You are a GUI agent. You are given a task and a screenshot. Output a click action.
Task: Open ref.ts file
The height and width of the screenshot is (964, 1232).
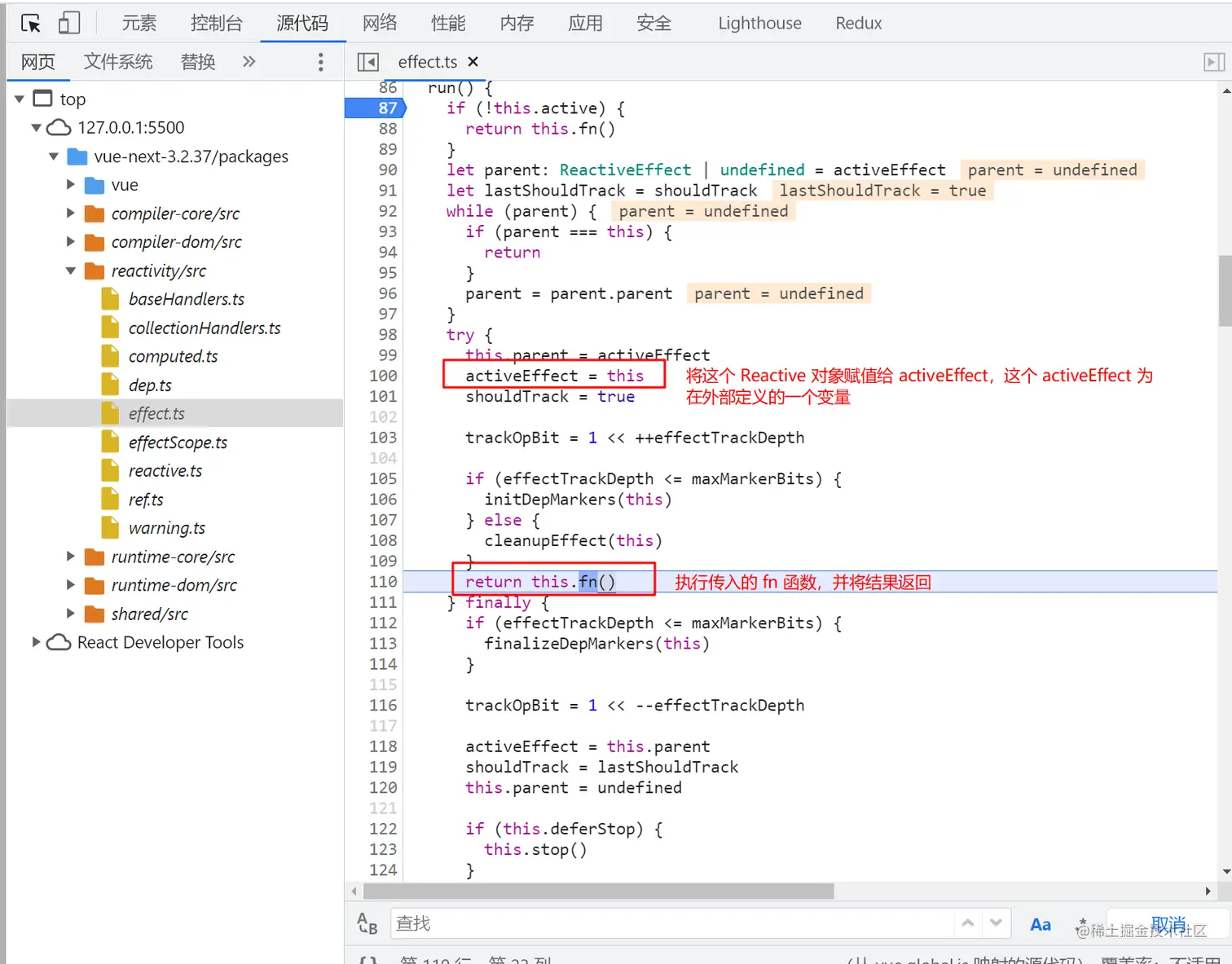pyautogui.click(x=146, y=500)
